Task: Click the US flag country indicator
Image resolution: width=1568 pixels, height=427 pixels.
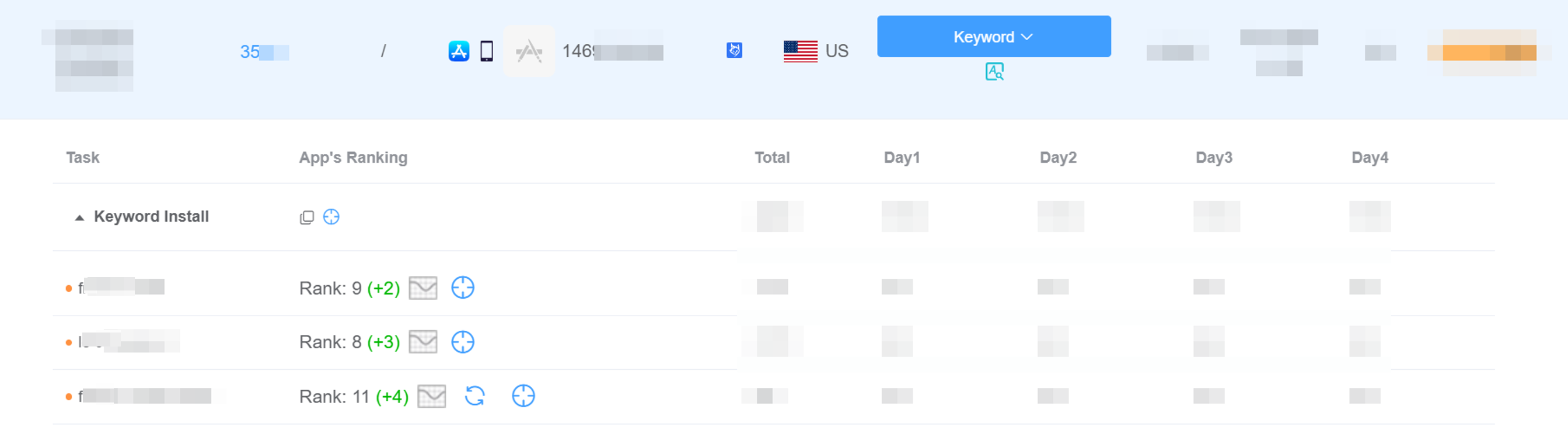Action: [801, 51]
